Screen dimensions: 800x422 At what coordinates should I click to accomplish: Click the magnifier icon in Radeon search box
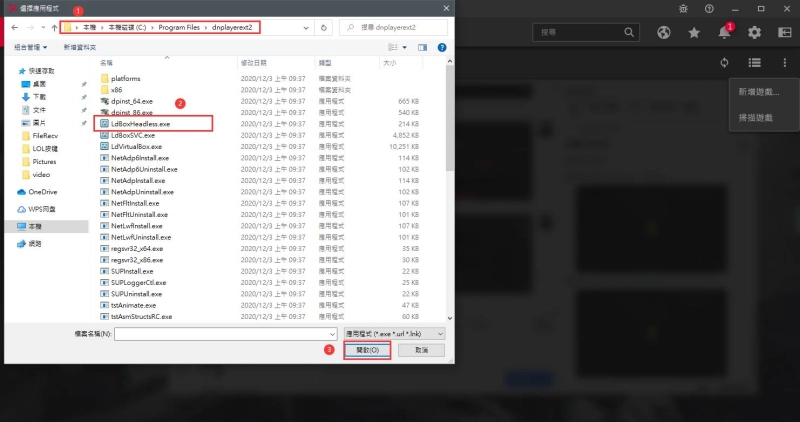pyautogui.click(x=629, y=32)
